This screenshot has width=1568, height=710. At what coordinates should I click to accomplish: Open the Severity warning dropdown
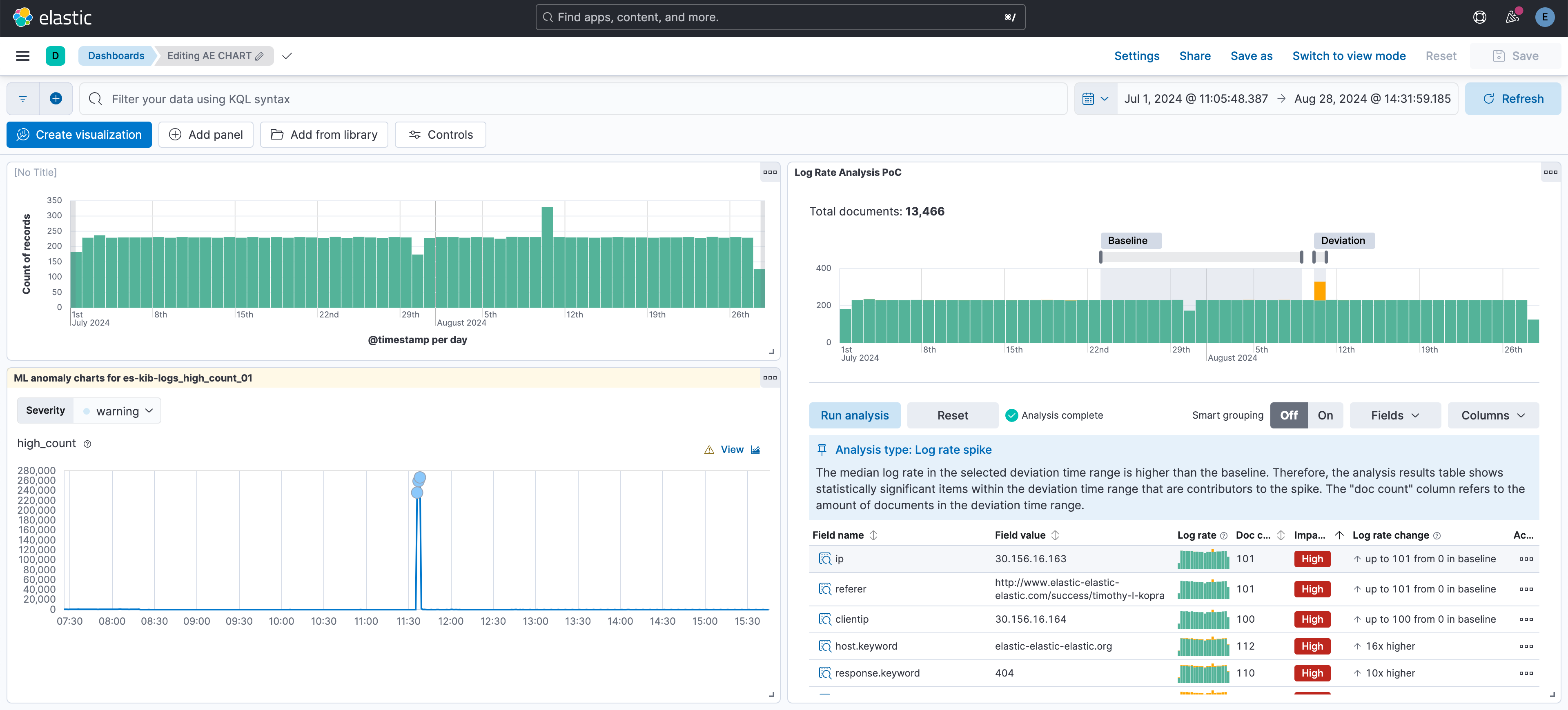coord(117,411)
